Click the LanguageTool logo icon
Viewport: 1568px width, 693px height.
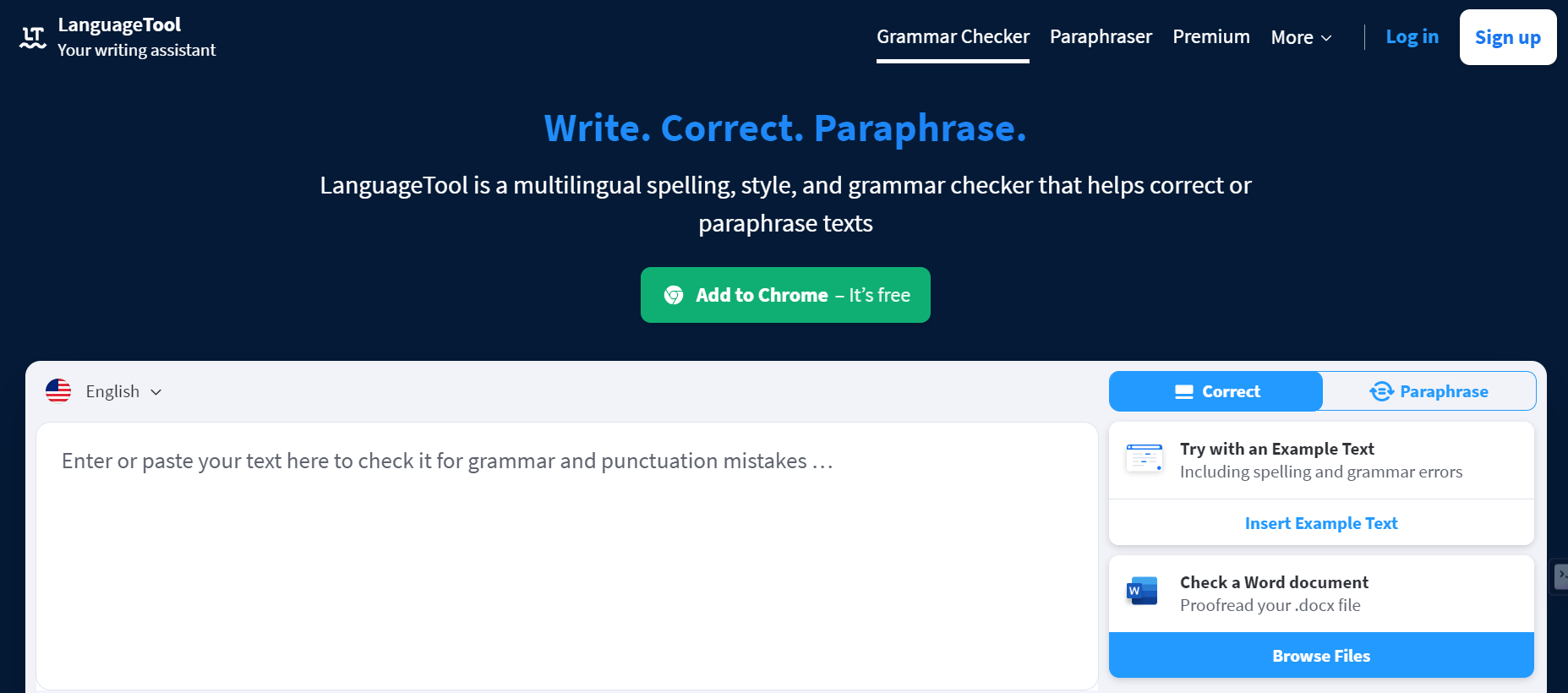pos(31,36)
